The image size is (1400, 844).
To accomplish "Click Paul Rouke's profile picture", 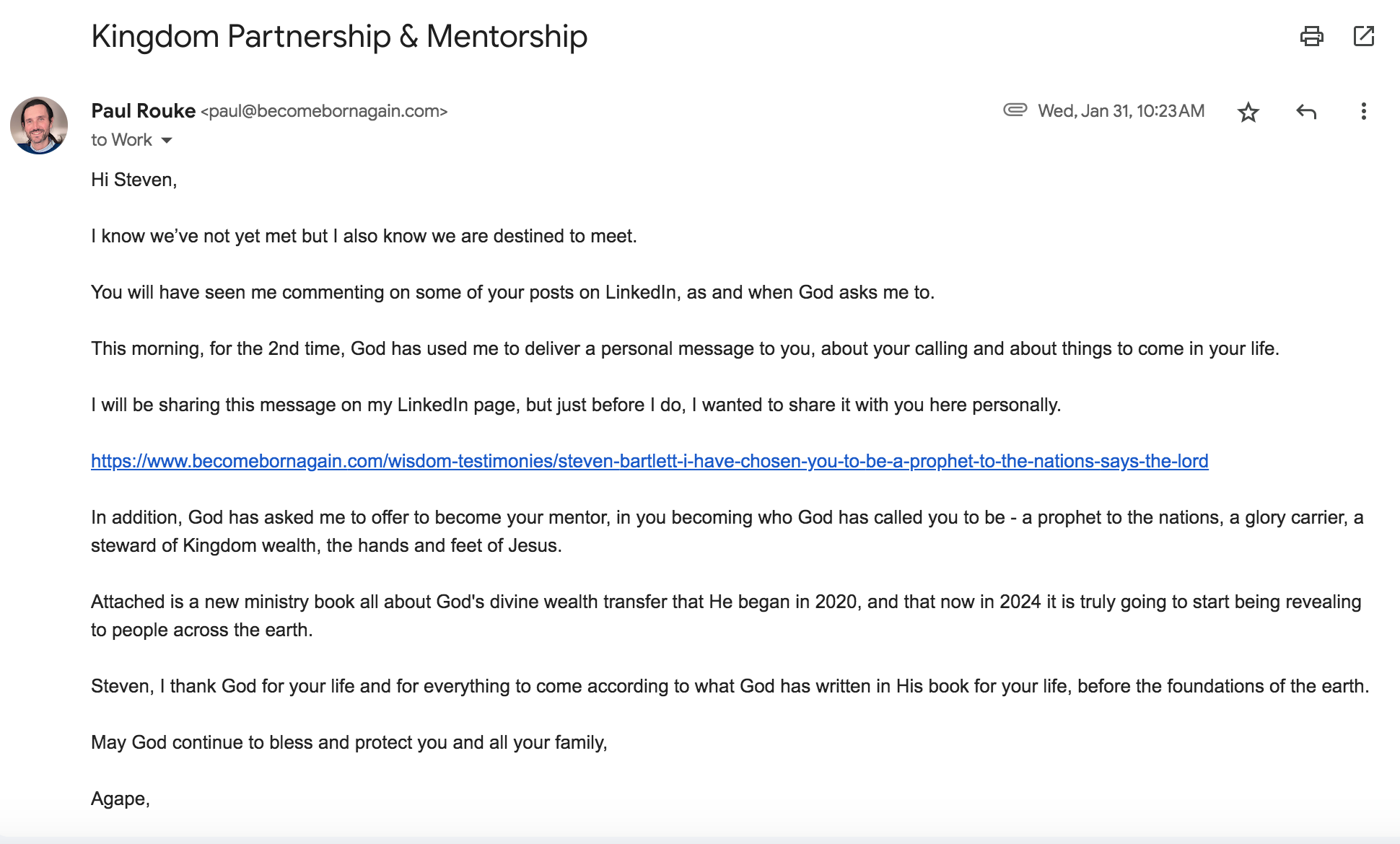I will click(x=39, y=126).
